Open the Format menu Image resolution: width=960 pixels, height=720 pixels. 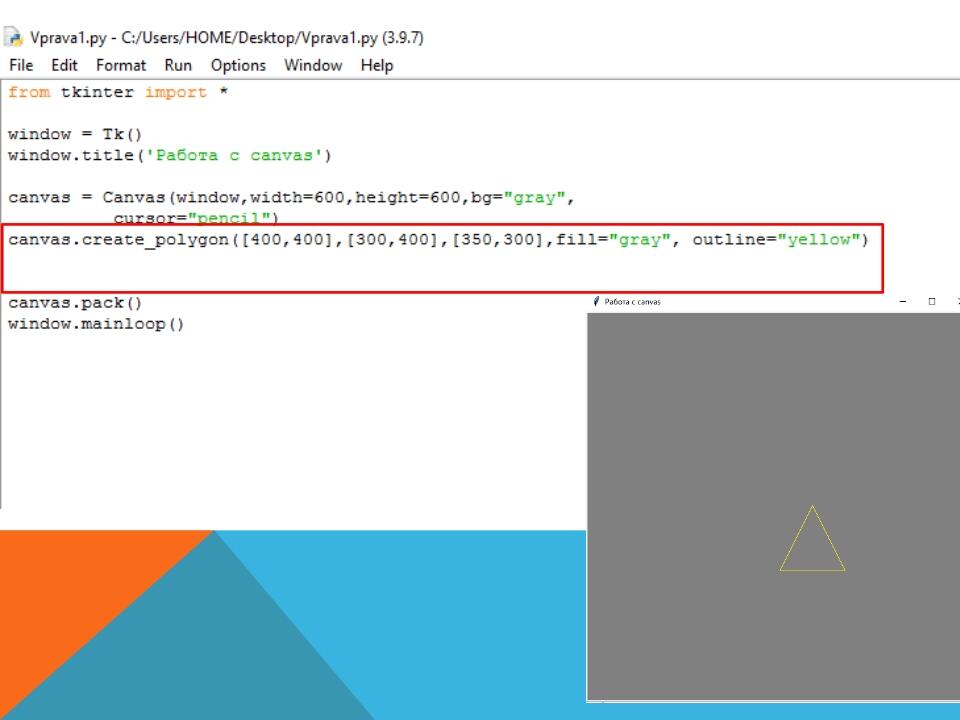pos(121,65)
